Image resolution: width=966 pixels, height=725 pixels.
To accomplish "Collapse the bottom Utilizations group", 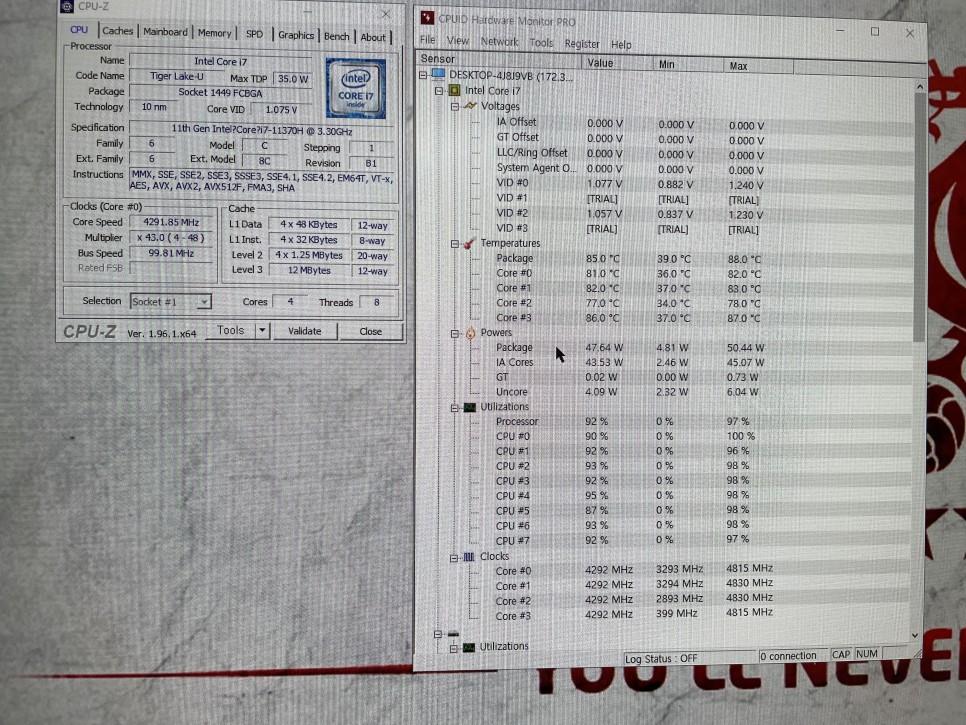I will (453, 648).
